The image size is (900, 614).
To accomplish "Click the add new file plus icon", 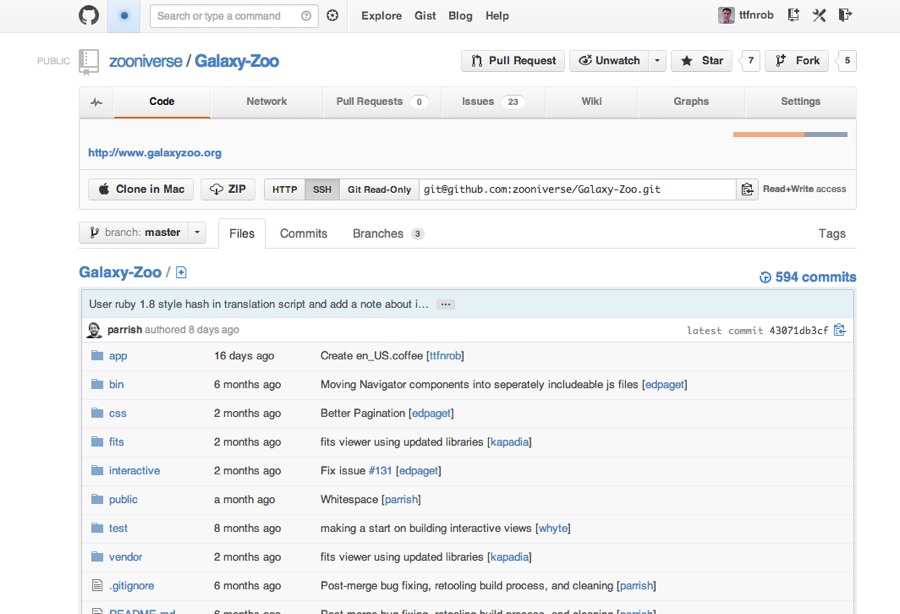I will 181,273.
